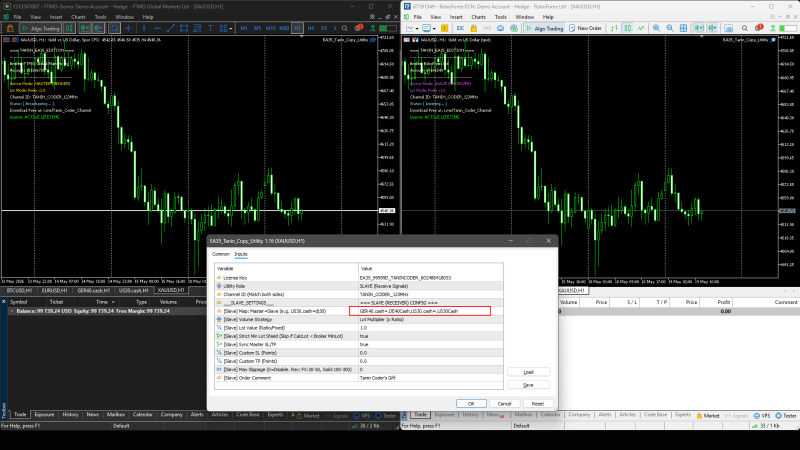The height and width of the screenshot is (450, 800).
Task: Click the search icon in FTMO toolbar
Action: 344,28
